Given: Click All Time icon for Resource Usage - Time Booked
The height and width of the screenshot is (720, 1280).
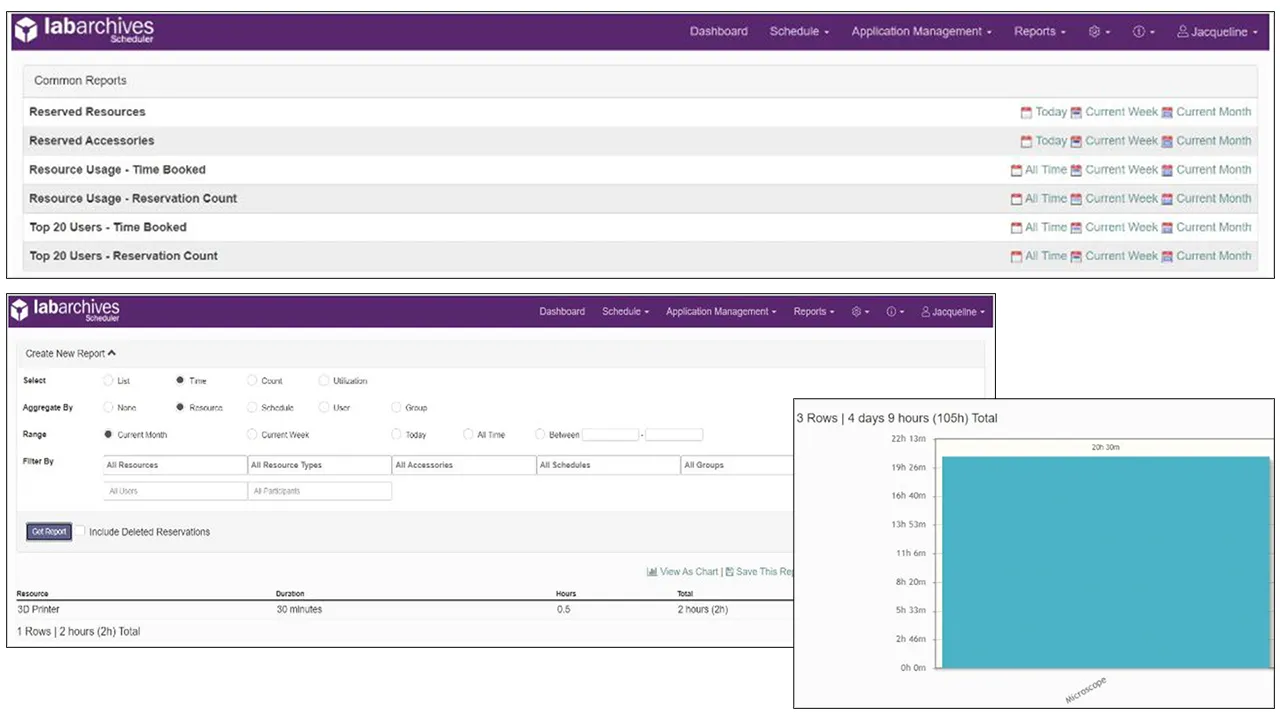Looking at the screenshot, I should coord(1016,171).
